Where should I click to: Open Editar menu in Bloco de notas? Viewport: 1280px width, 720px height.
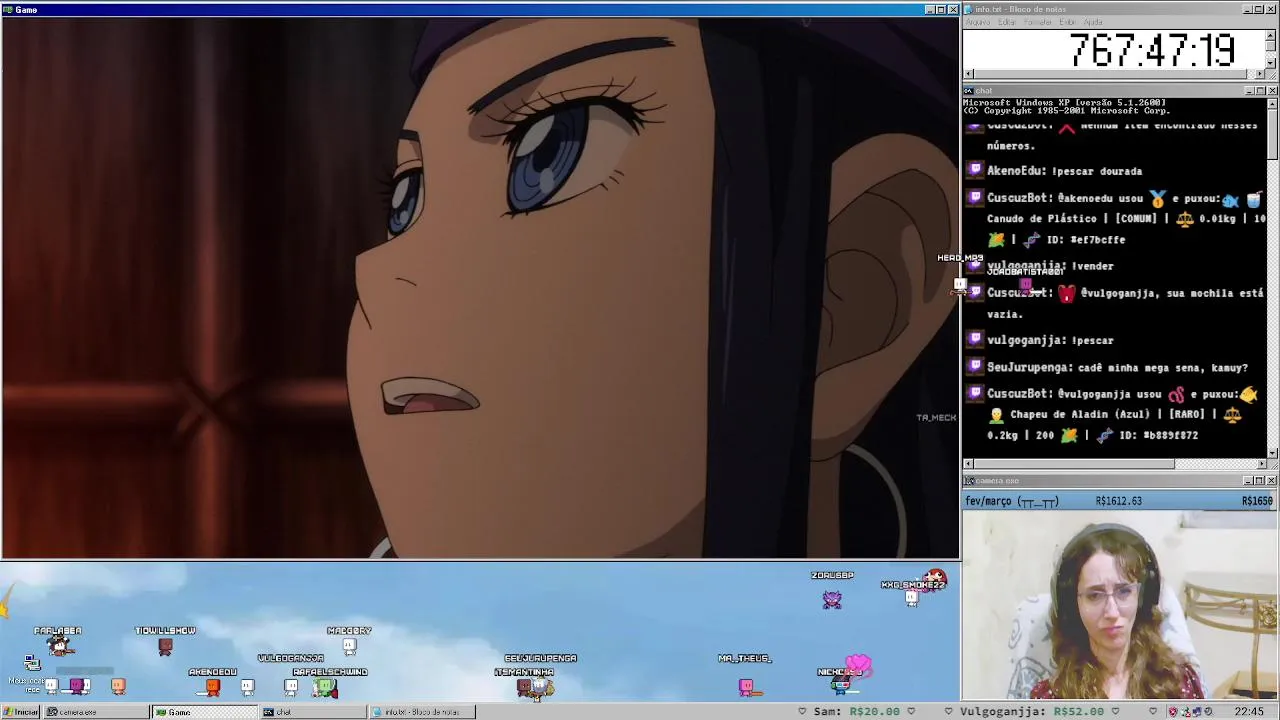pyautogui.click(x=1007, y=22)
